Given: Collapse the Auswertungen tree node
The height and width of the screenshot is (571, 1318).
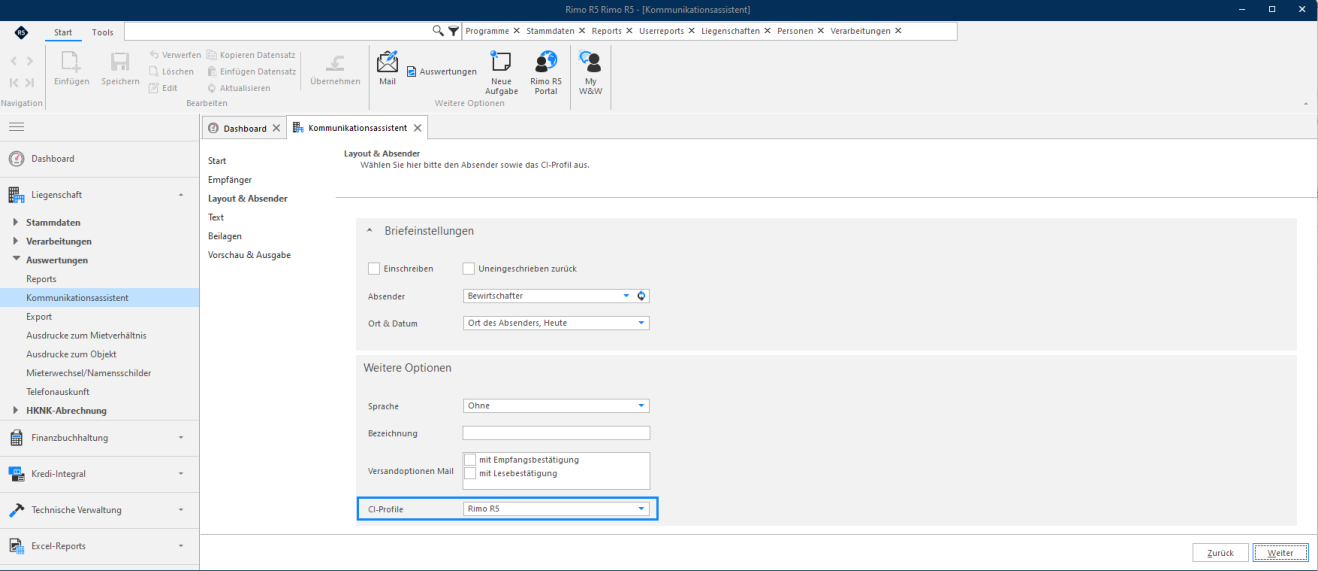Looking at the screenshot, I should [16, 260].
